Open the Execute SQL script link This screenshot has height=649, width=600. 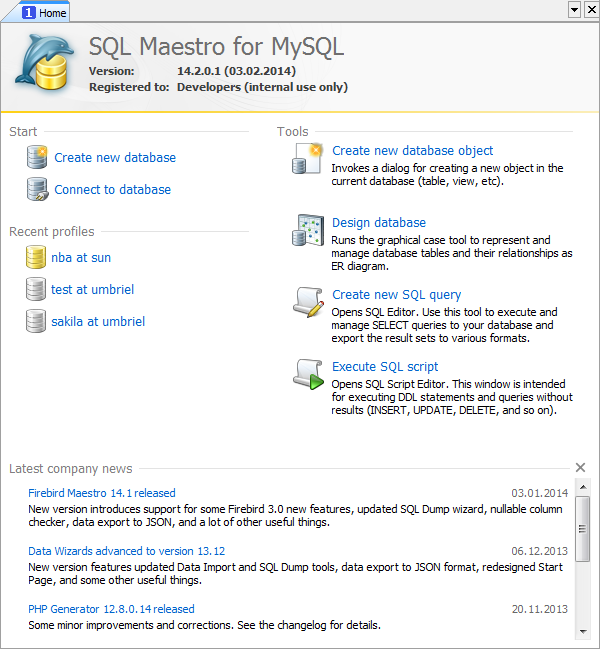coord(385,367)
